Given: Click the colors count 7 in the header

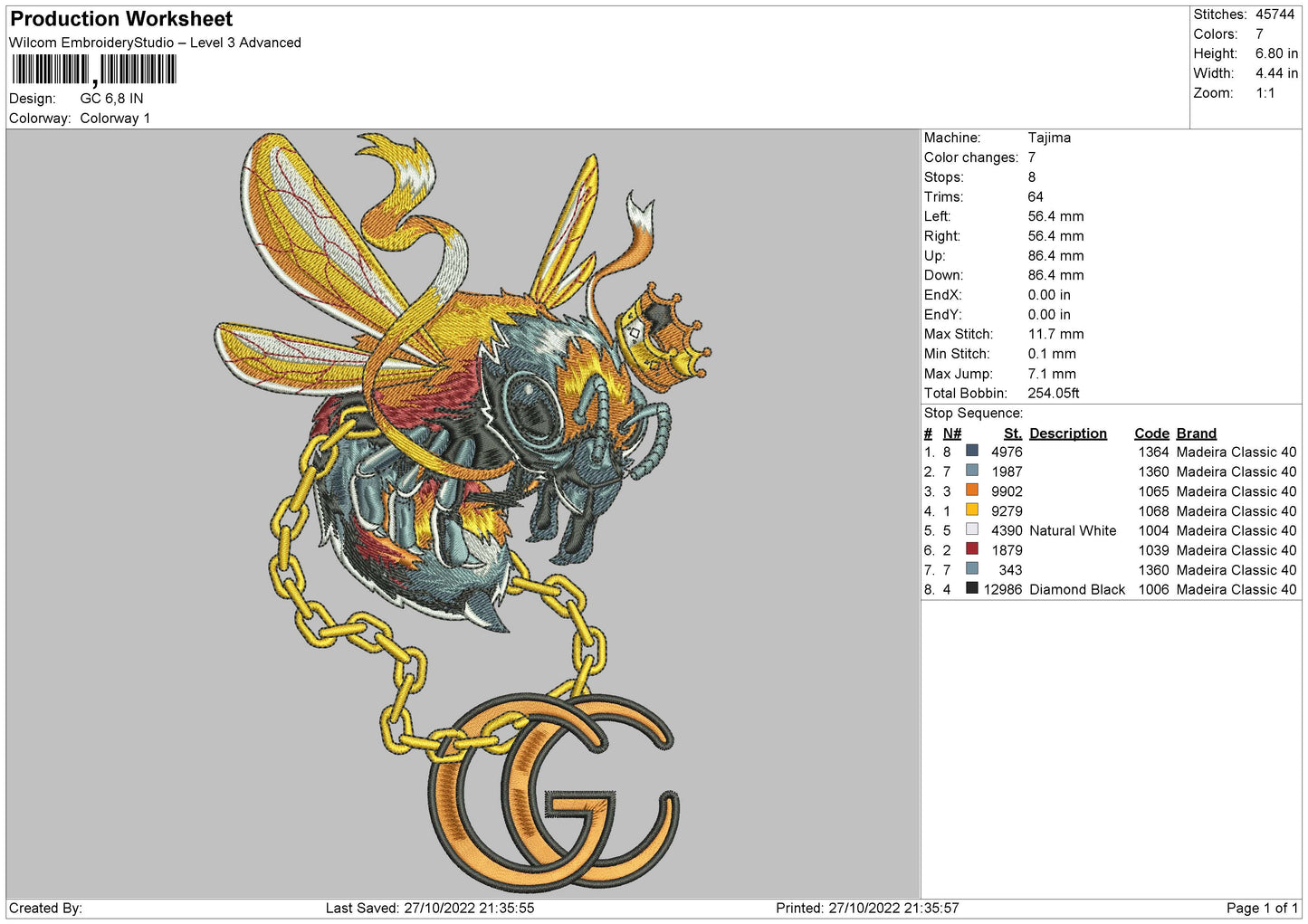Looking at the screenshot, I should [1259, 34].
